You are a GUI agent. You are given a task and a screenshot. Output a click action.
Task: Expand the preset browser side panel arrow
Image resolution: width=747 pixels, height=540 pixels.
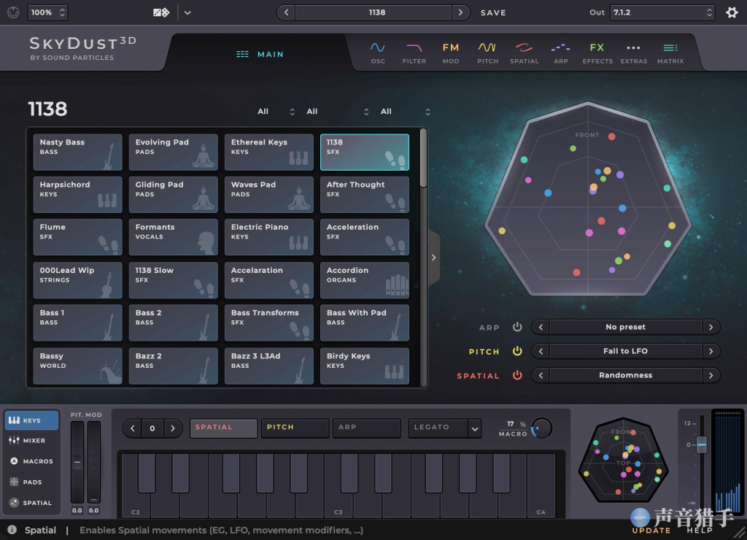(x=434, y=257)
